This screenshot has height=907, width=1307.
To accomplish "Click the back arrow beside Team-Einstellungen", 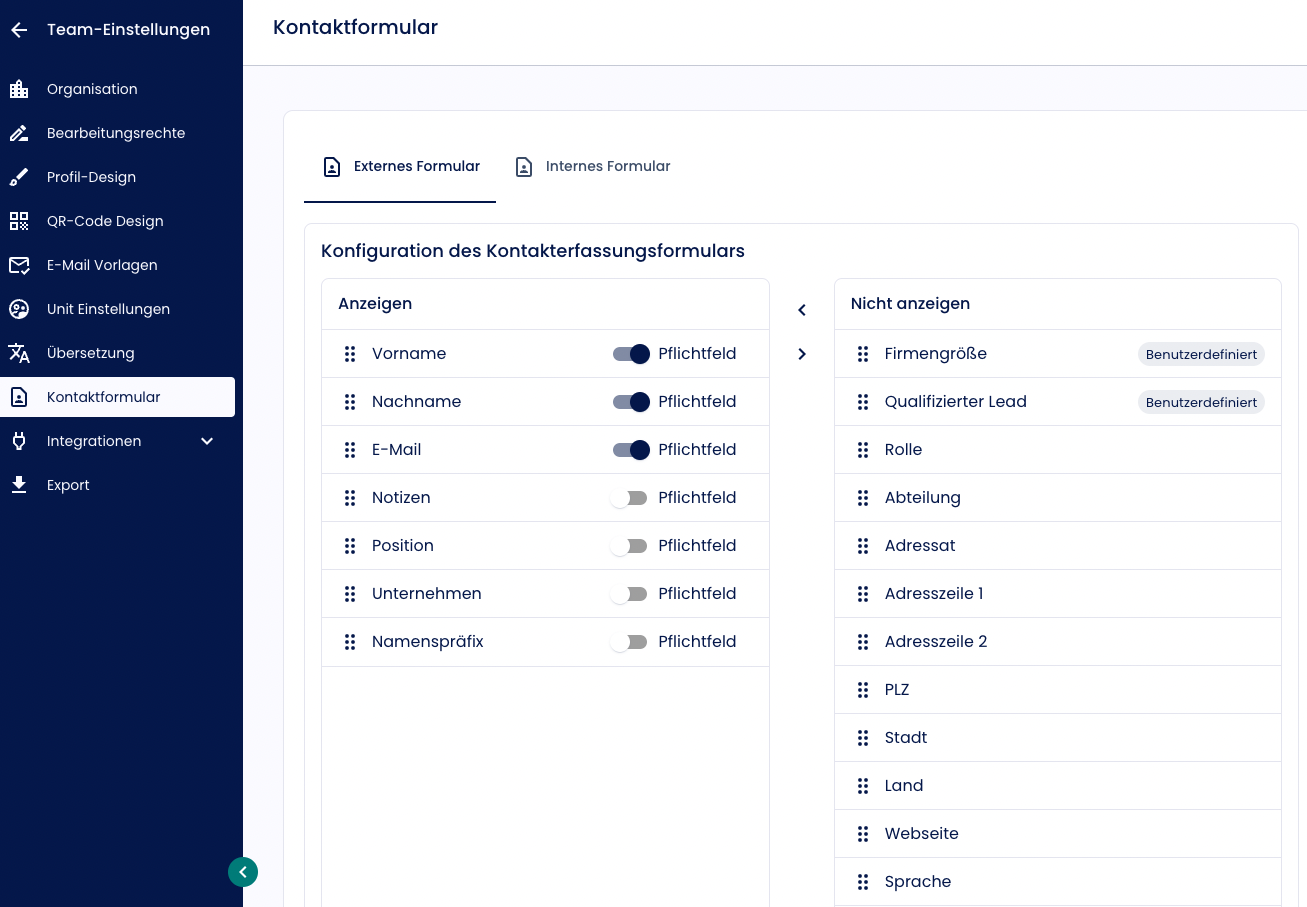I will (x=19, y=30).
